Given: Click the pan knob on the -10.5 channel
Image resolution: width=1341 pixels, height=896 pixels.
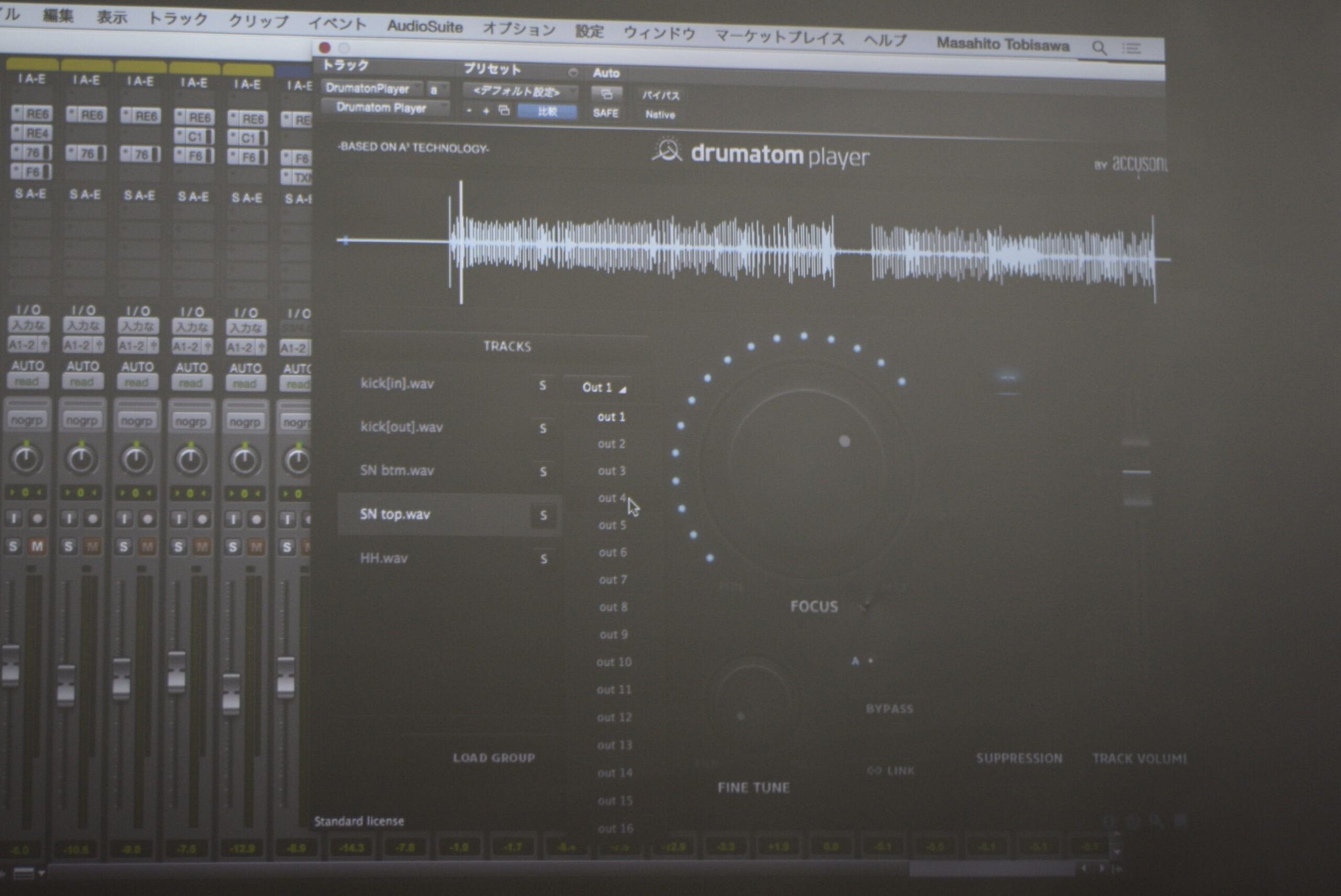Looking at the screenshot, I should [81, 459].
